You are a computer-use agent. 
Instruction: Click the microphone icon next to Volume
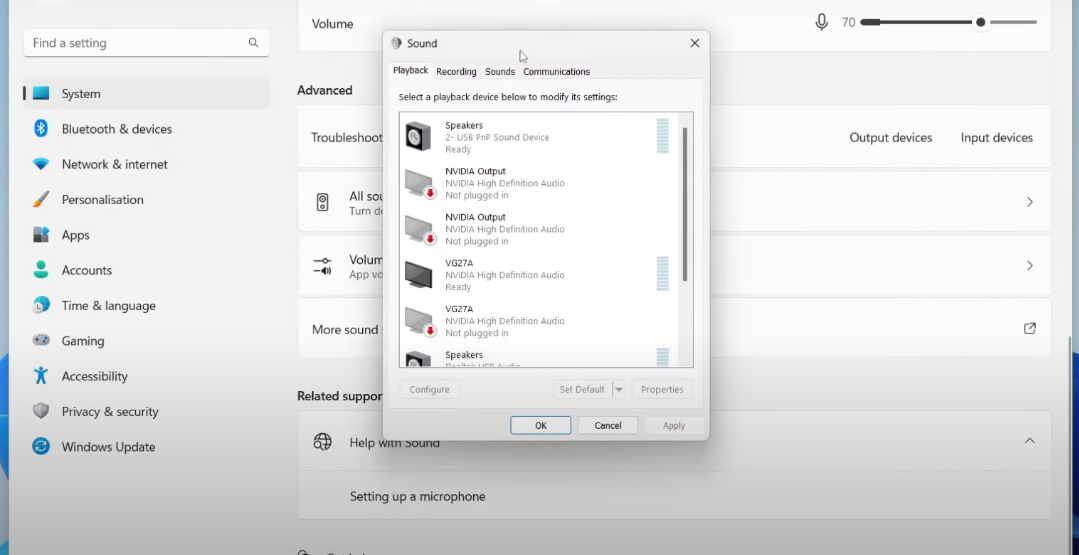(821, 23)
